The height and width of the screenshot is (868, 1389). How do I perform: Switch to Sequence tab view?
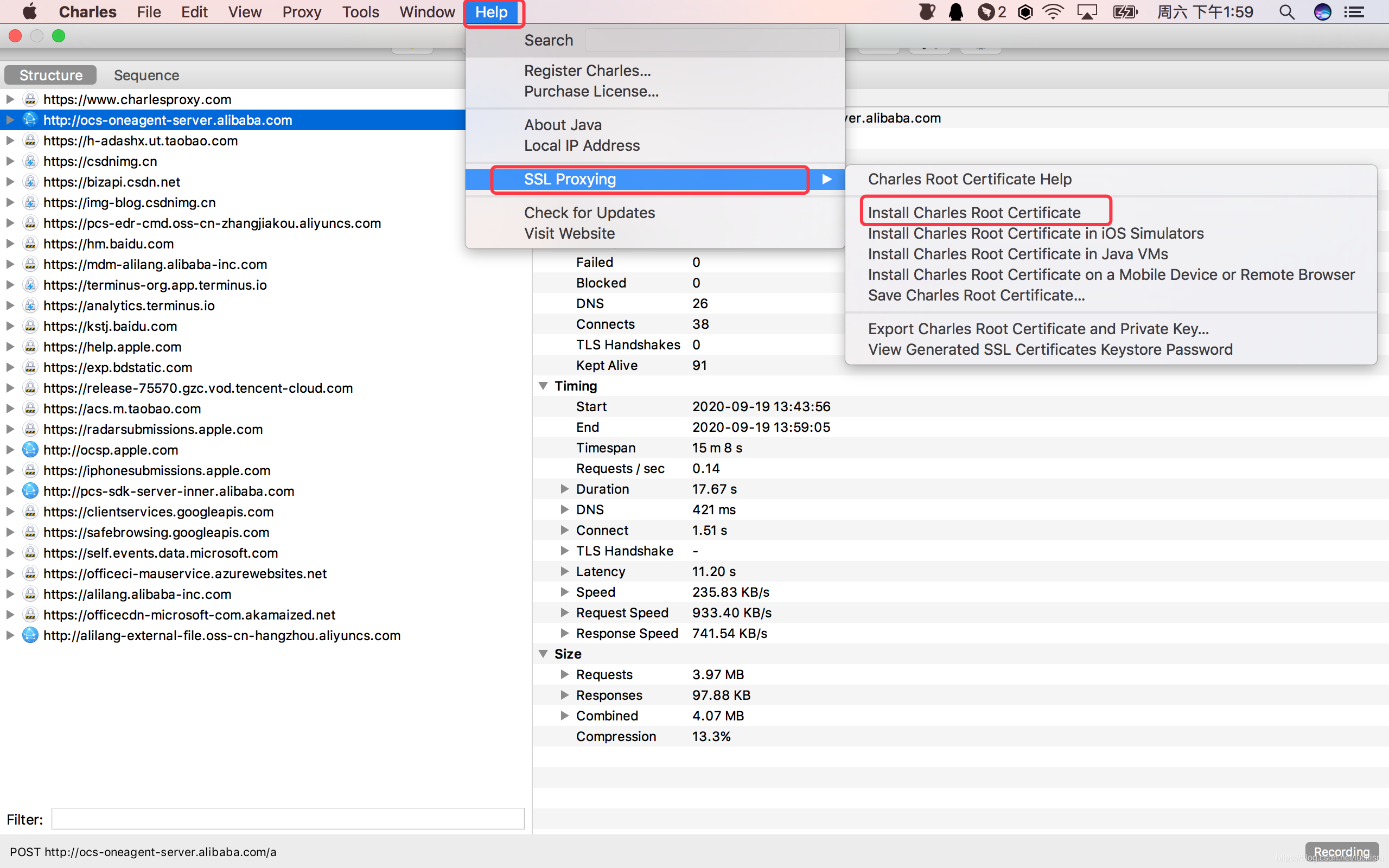(x=146, y=75)
